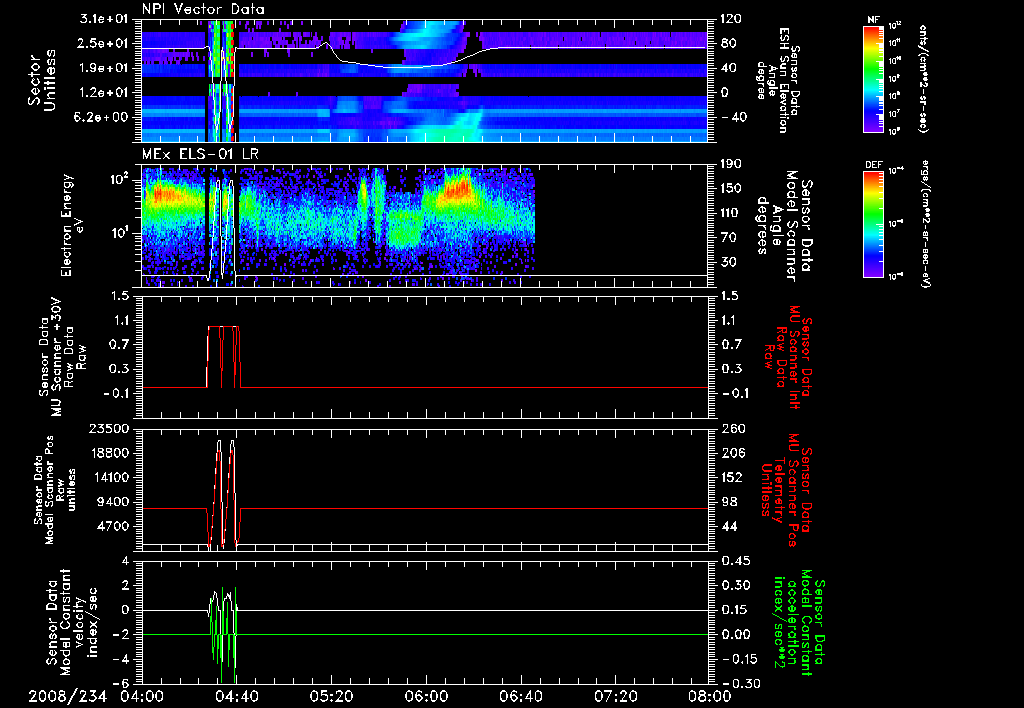Click the "9400" scanner position tick value
Viewport: 1024px width, 708px height.
point(112,502)
